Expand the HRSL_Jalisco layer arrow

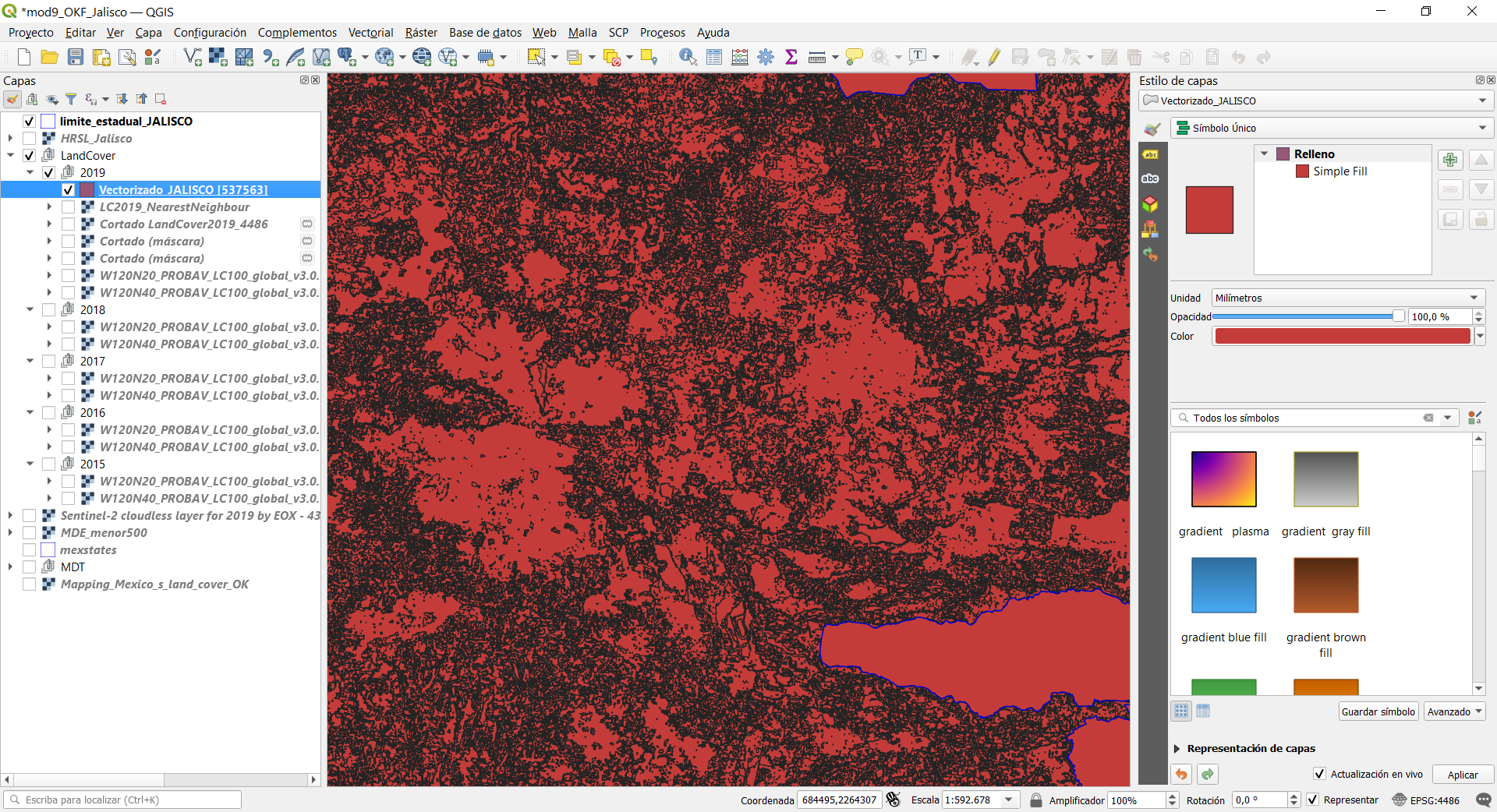pos(10,138)
